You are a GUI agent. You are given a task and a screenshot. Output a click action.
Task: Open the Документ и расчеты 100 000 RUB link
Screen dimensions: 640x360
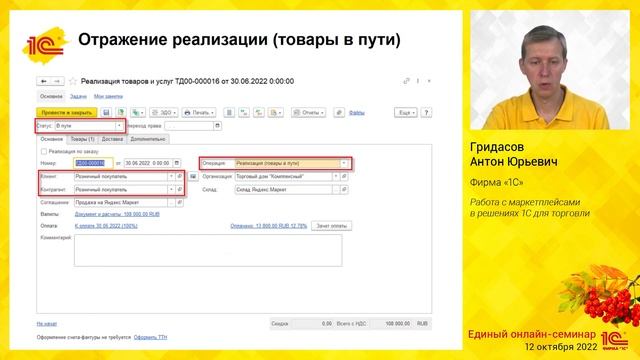tap(117, 214)
